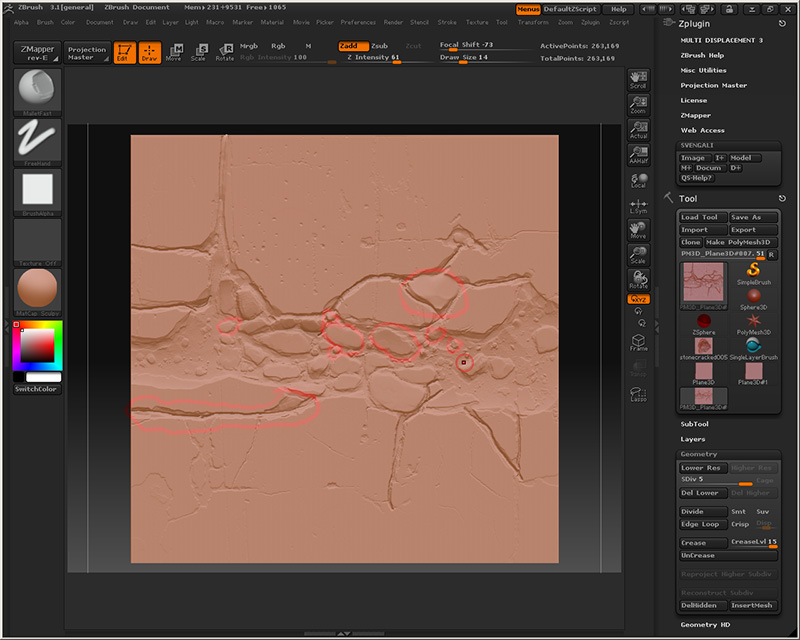Viewport: 800px width, 640px height.
Task: Select the Sphere3D tool icon
Action: pyautogui.click(x=754, y=299)
